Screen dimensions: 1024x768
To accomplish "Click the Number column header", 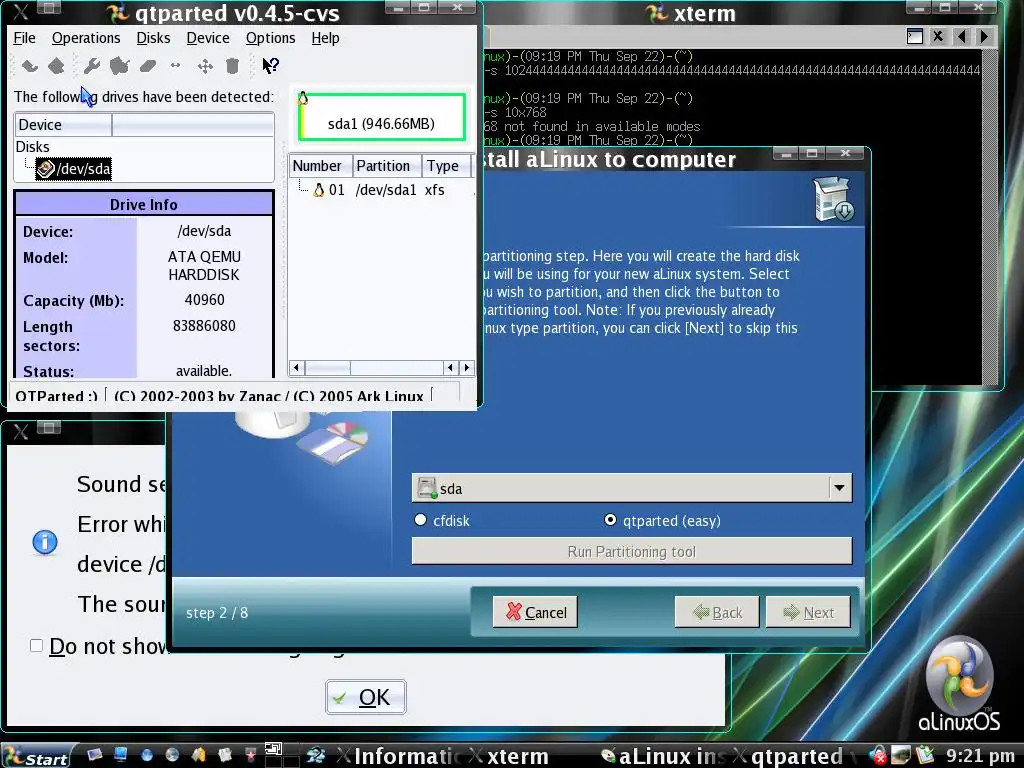I will 321,166.
